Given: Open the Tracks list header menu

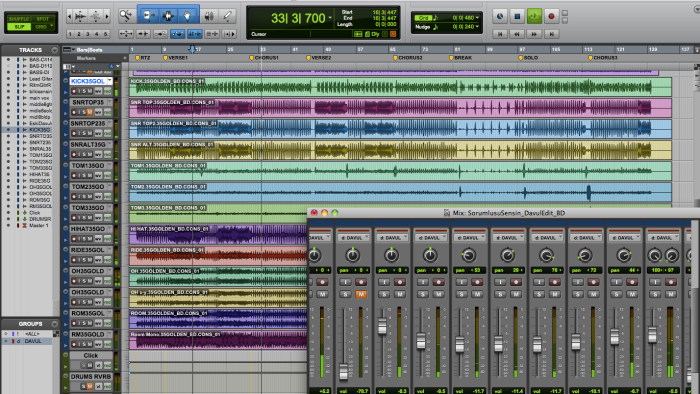Looking at the screenshot, I should [54, 50].
